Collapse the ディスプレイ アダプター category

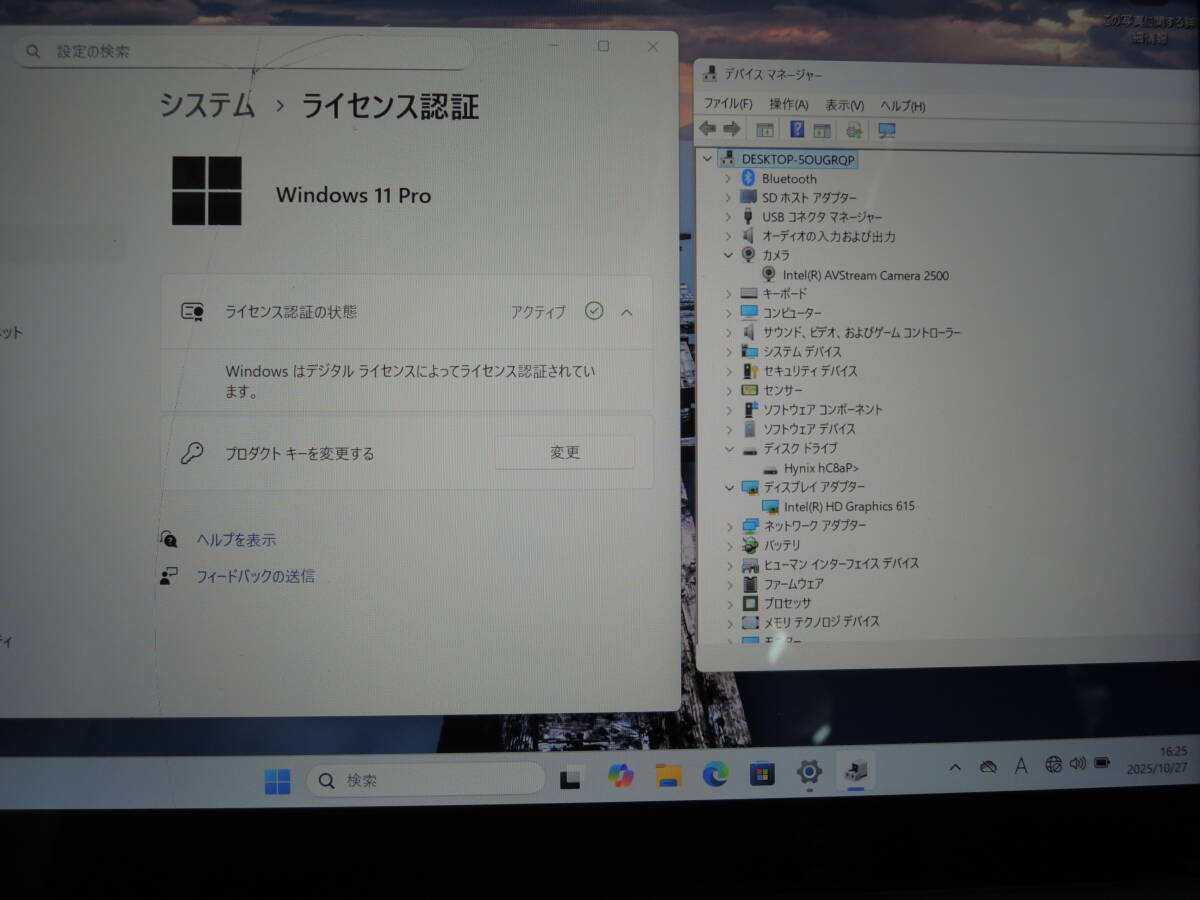pyautogui.click(x=728, y=487)
